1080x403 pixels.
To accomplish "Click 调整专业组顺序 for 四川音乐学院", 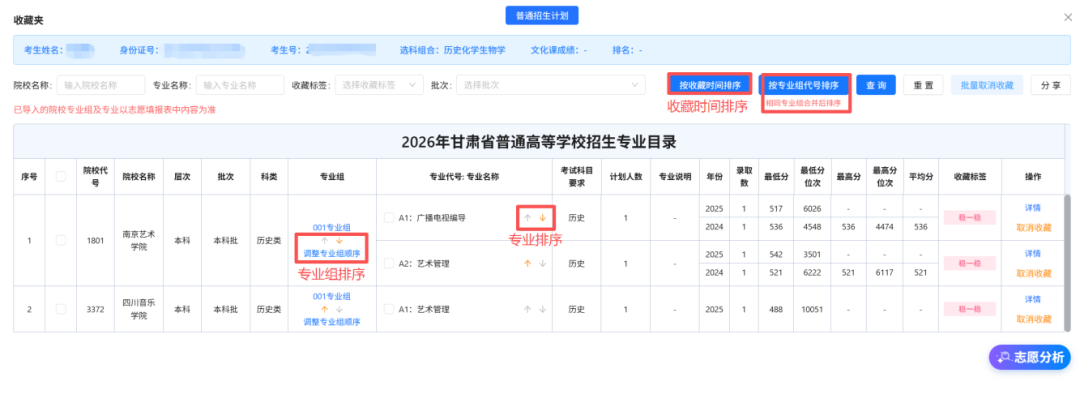I will [x=331, y=322].
